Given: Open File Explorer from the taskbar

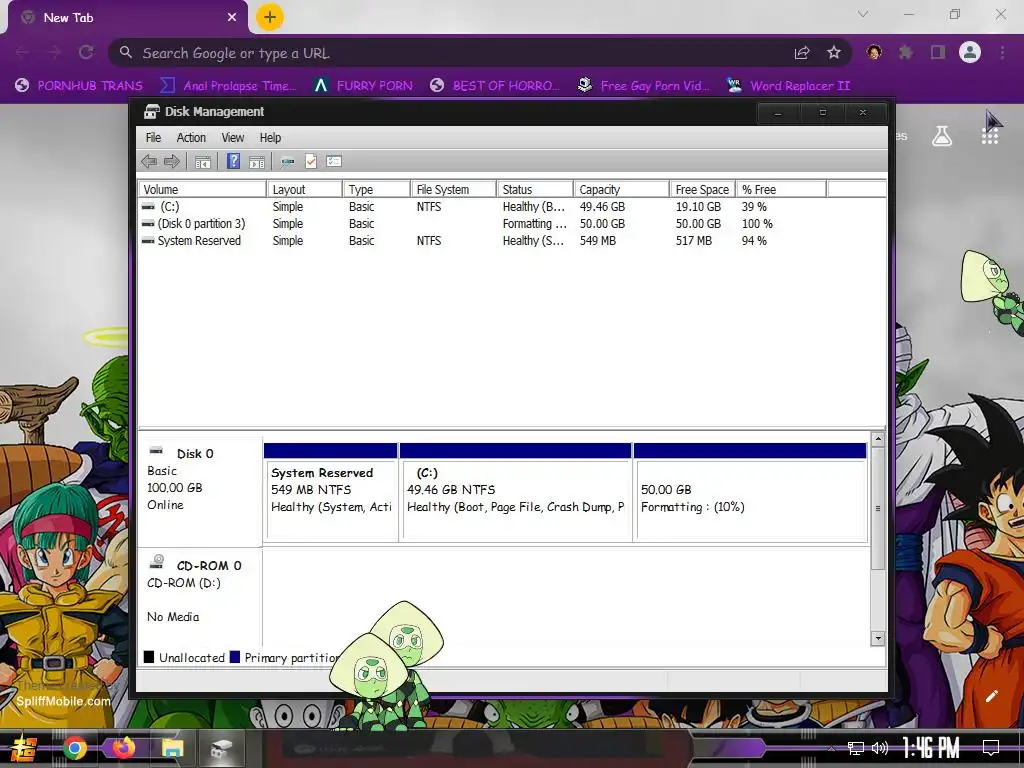Looking at the screenshot, I should point(173,748).
